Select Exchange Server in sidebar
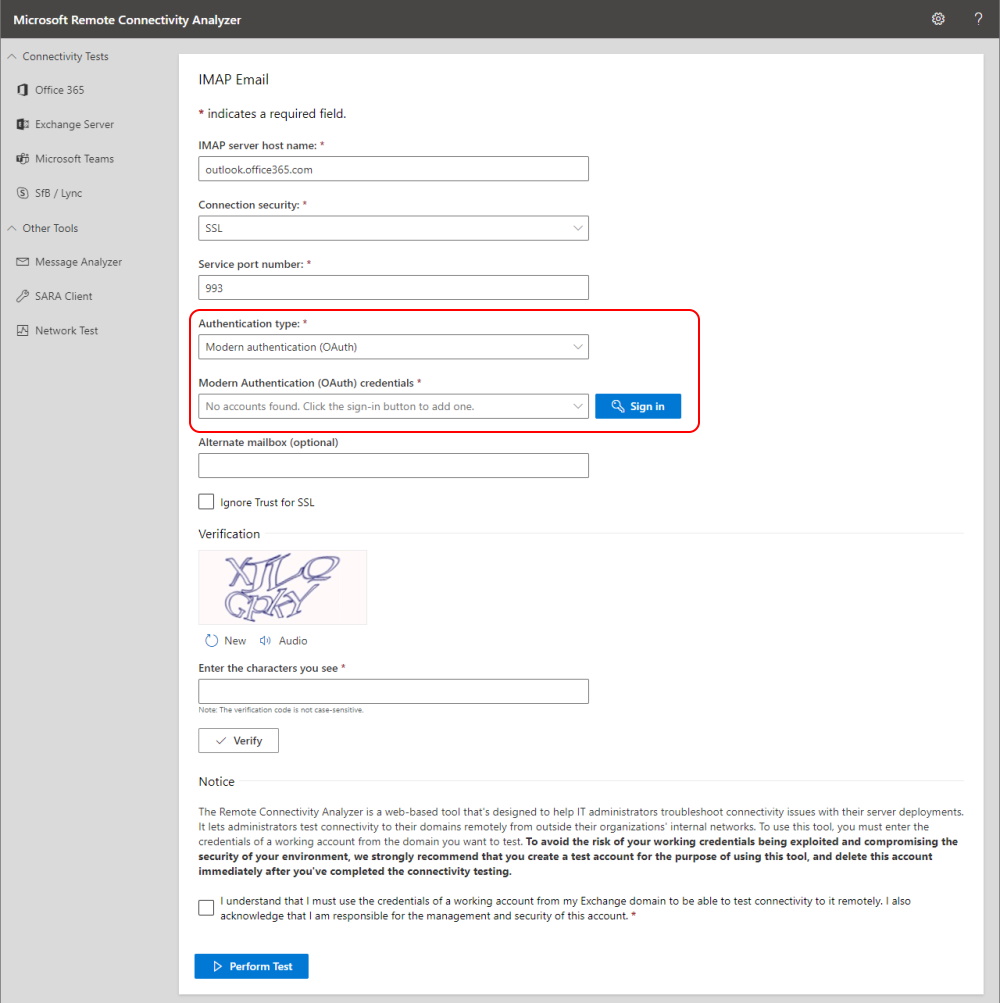 click(x=74, y=124)
